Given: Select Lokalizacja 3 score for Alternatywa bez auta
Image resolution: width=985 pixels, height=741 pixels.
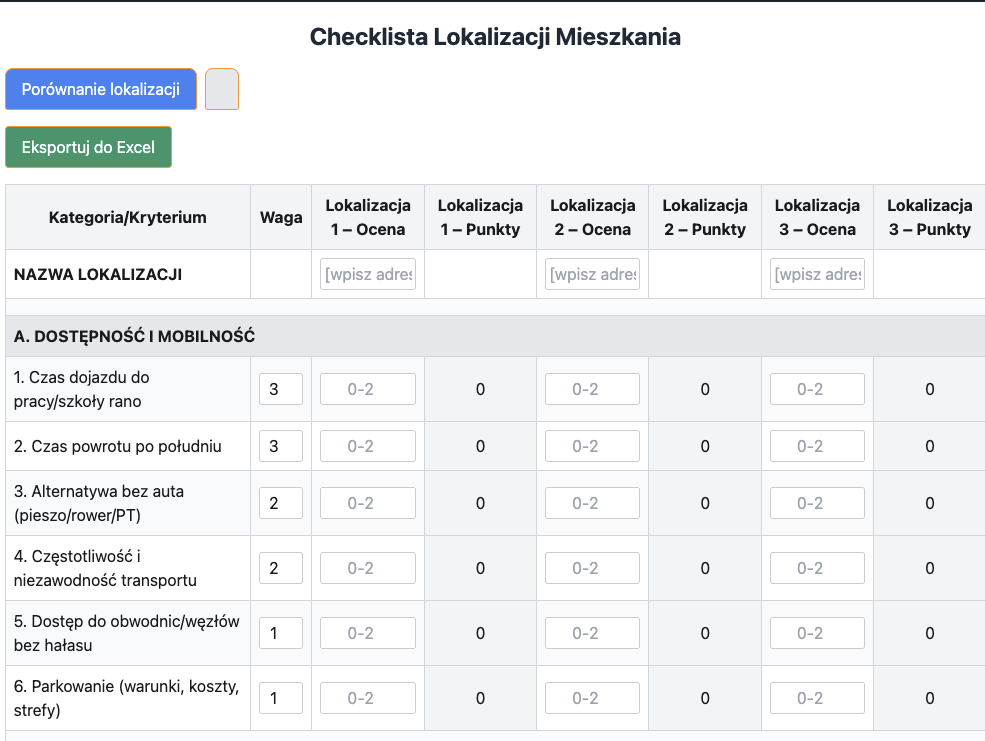Looking at the screenshot, I should [x=817, y=503].
